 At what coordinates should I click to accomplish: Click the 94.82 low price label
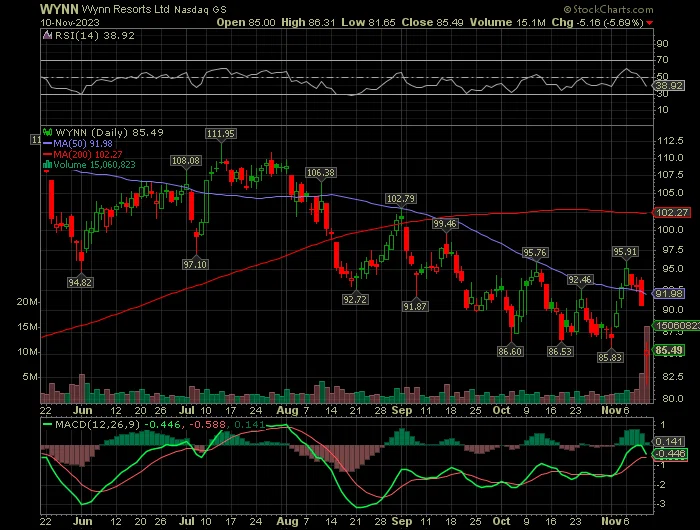[x=80, y=282]
